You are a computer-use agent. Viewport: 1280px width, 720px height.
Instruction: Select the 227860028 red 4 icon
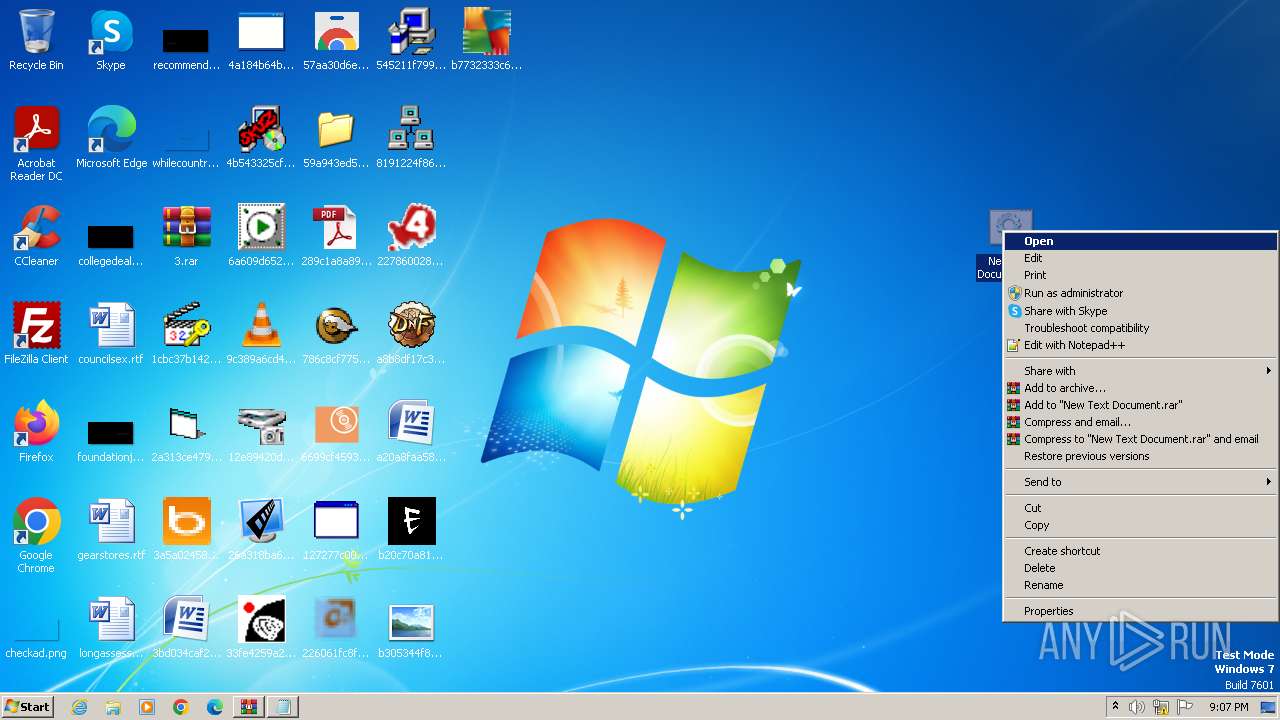click(x=411, y=236)
